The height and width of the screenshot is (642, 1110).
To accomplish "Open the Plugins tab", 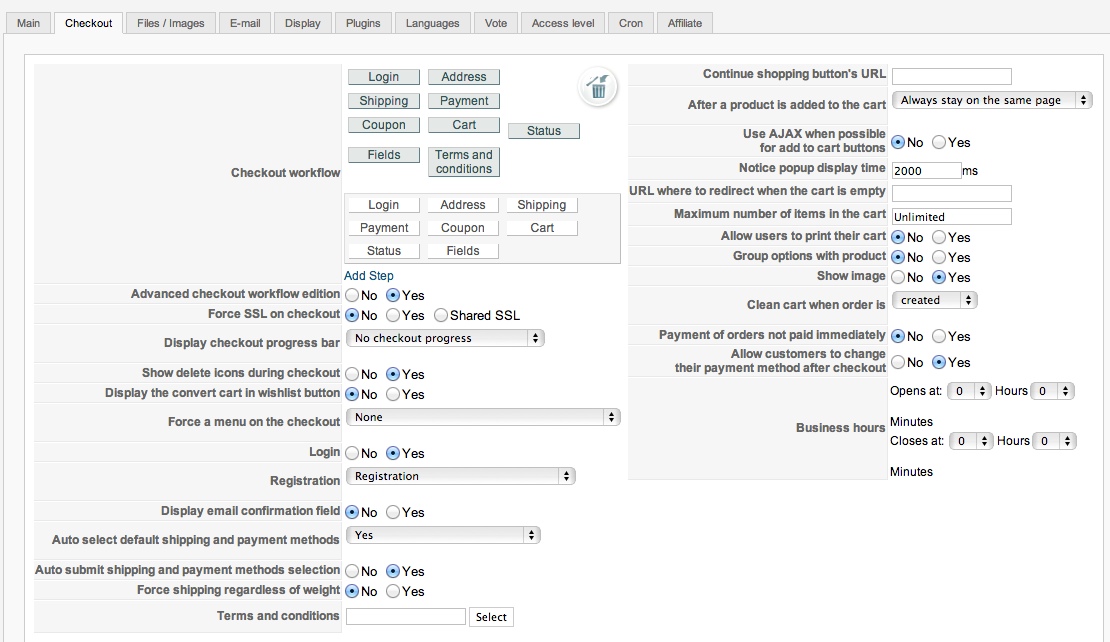I will coord(363,23).
